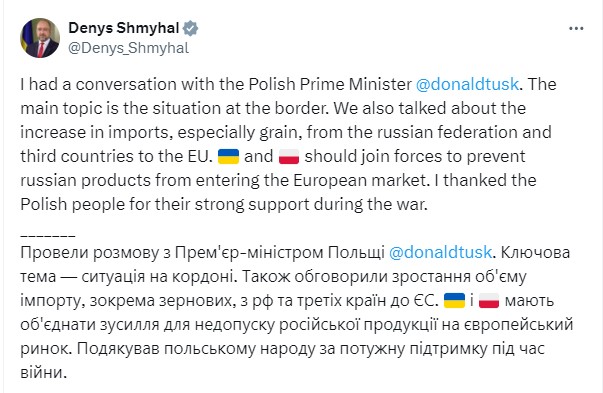The image size is (603, 393).
Task: Open @donaldtusk mention in the English text
Action: (x=467, y=84)
